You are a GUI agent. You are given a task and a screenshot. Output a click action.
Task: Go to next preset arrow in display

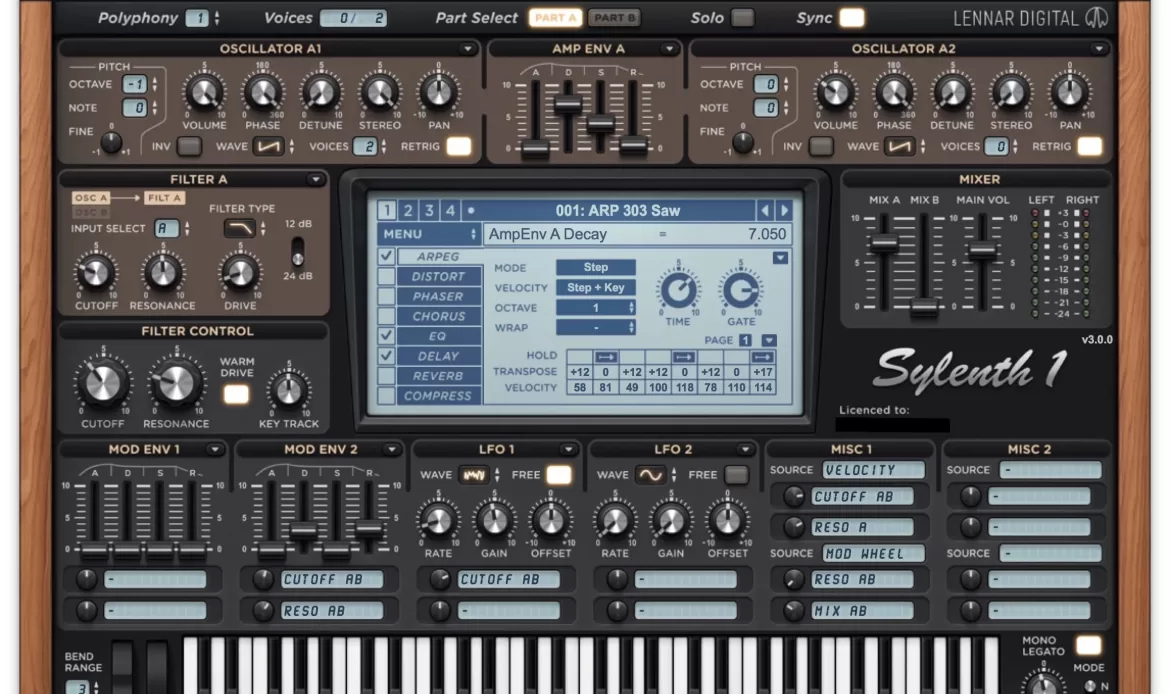(x=783, y=210)
